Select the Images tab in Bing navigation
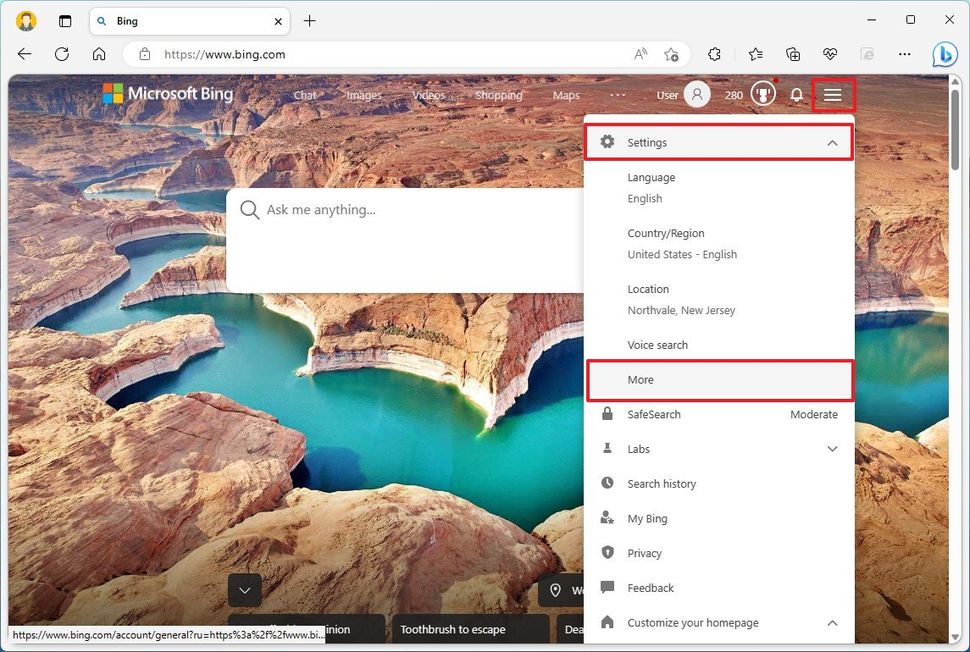 [x=363, y=94]
